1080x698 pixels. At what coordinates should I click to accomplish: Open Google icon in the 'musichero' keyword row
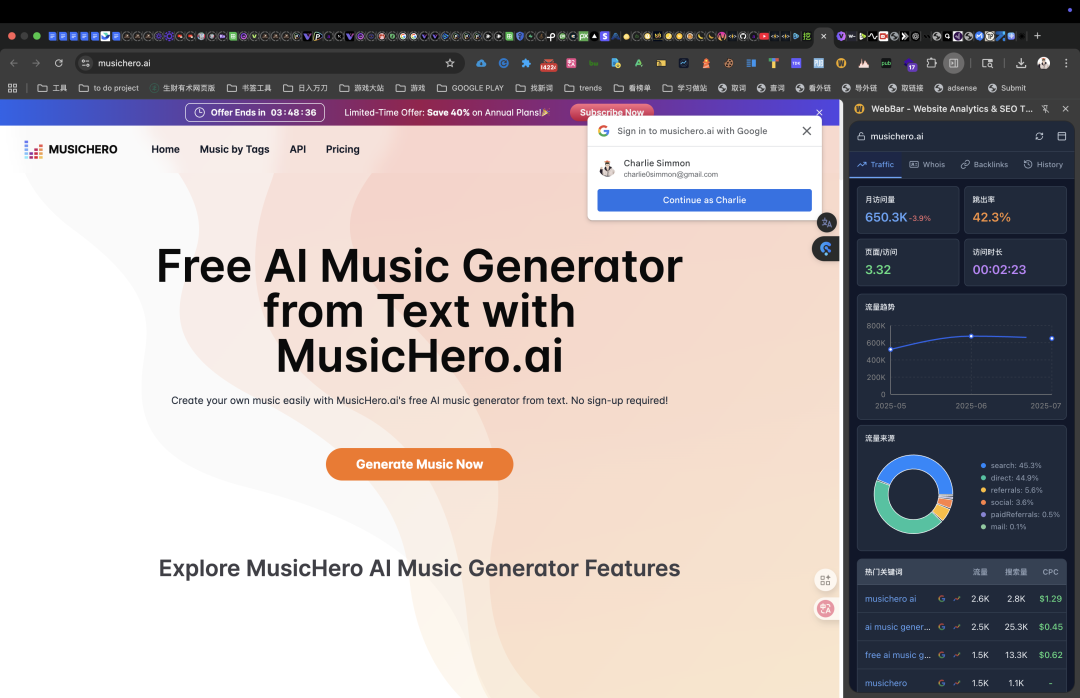tap(942, 683)
